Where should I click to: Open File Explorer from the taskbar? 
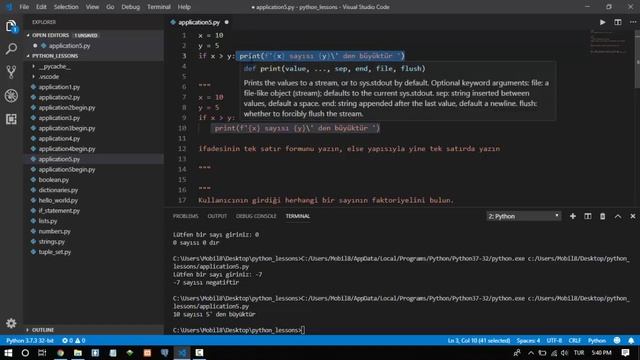point(78,353)
